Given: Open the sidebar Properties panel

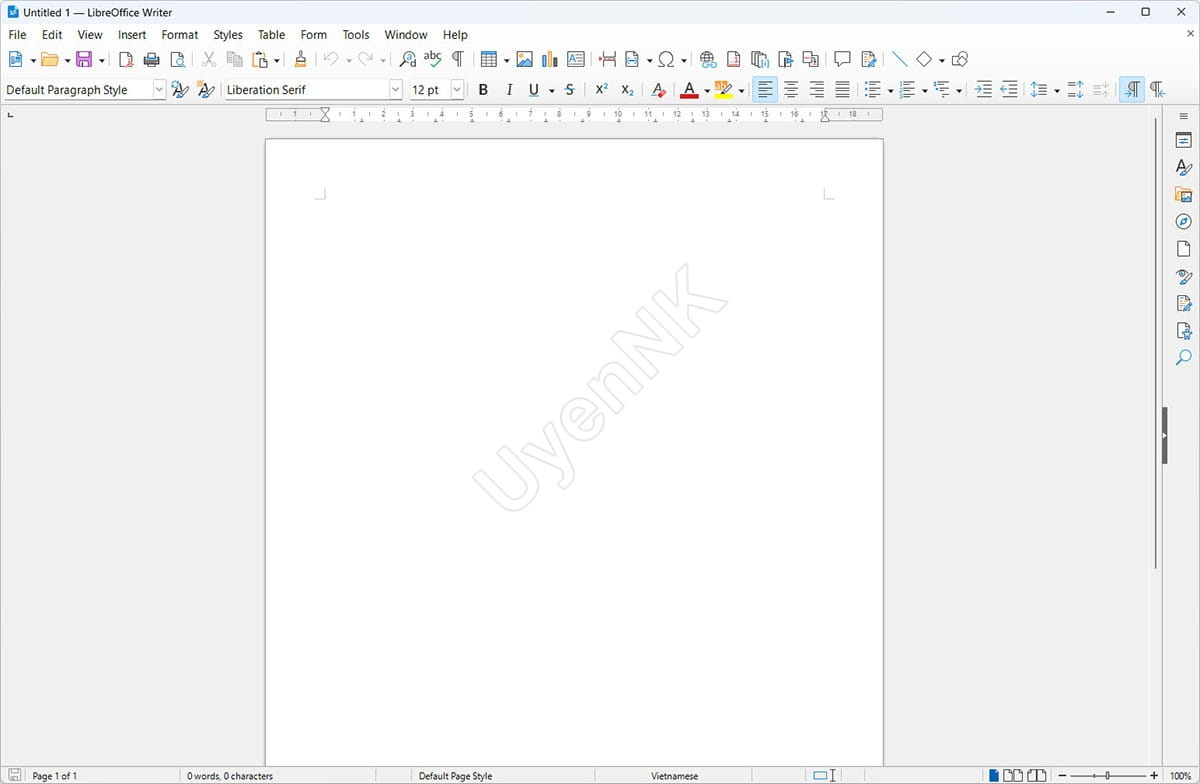Looking at the screenshot, I should (x=1184, y=141).
